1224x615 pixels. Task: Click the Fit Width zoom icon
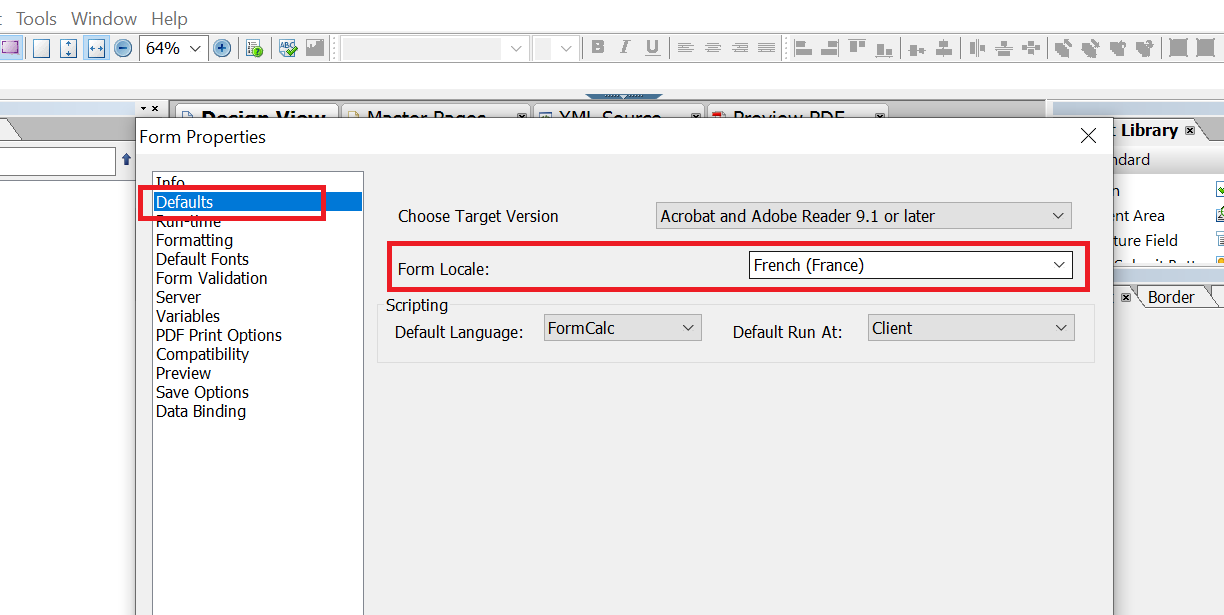[x=96, y=48]
